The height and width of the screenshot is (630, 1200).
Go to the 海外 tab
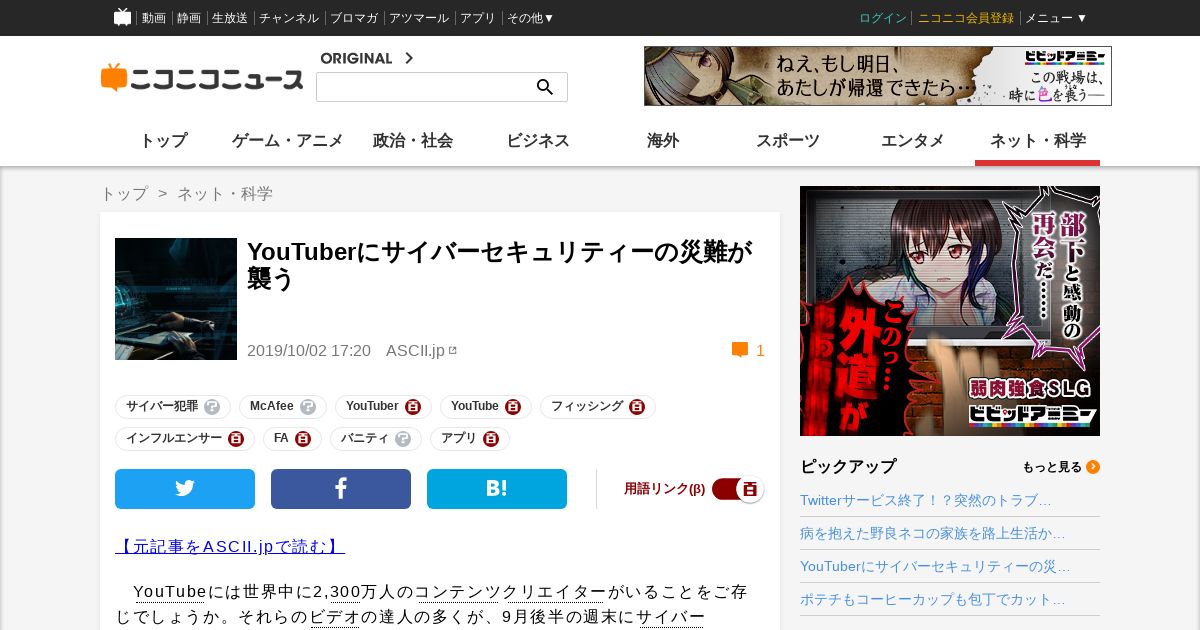(663, 141)
